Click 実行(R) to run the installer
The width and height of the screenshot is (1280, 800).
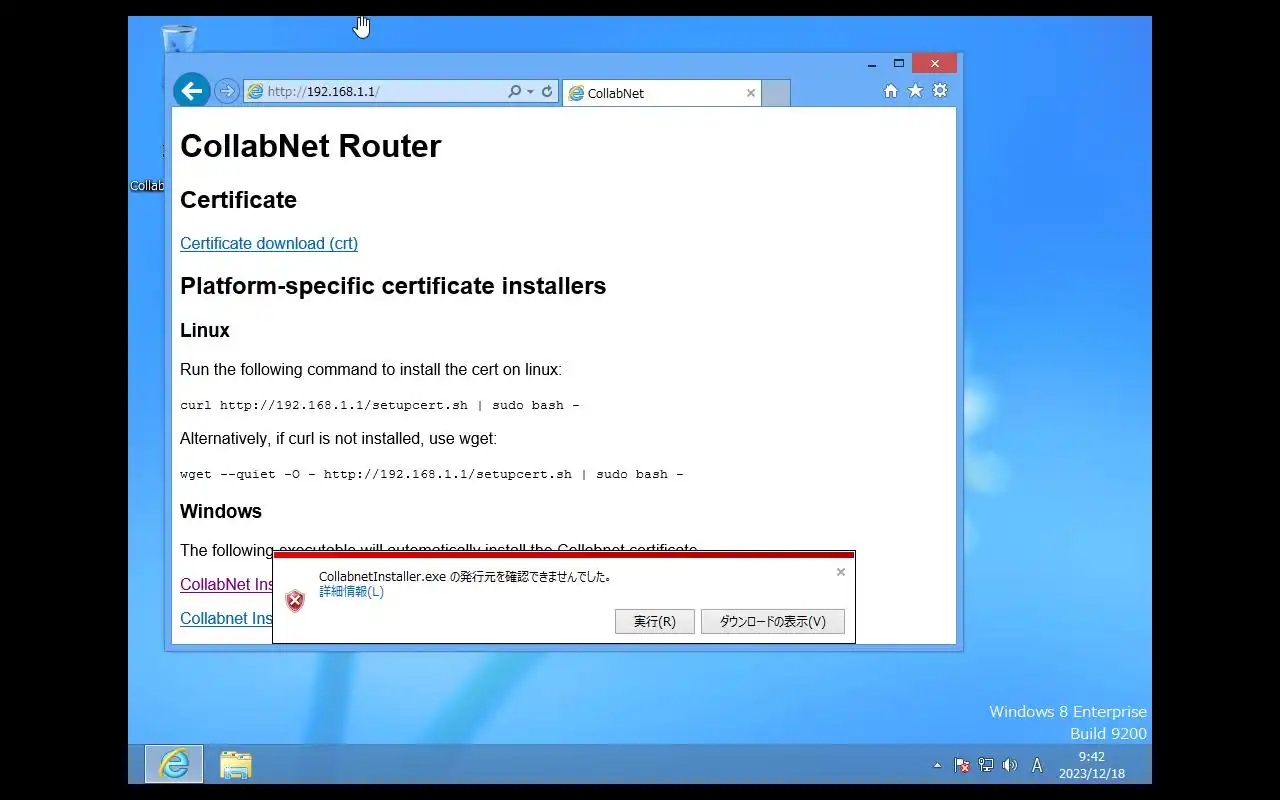click(655, 621)
